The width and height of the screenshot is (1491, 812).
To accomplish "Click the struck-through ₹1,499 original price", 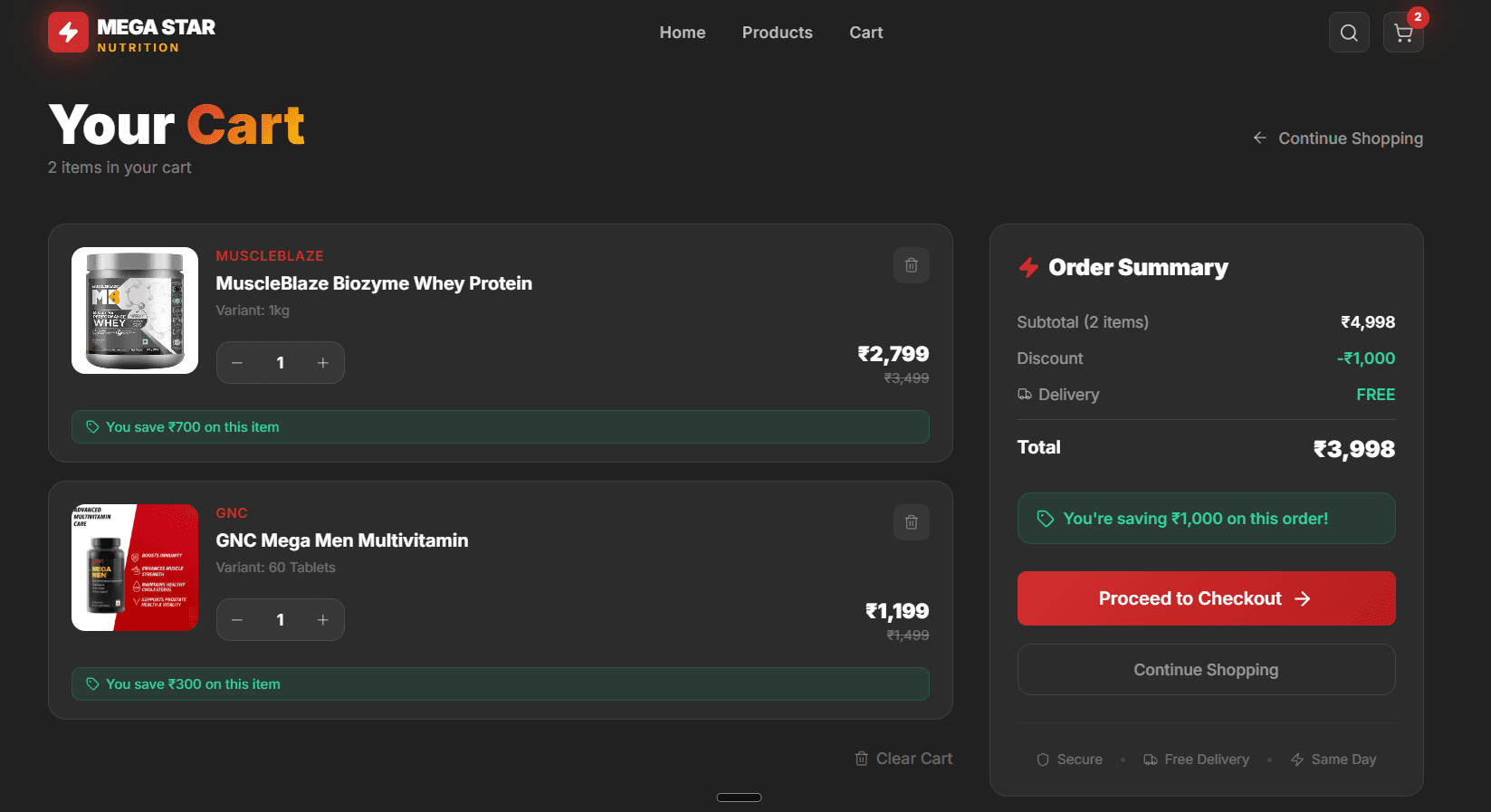I will tap(908, 635).
